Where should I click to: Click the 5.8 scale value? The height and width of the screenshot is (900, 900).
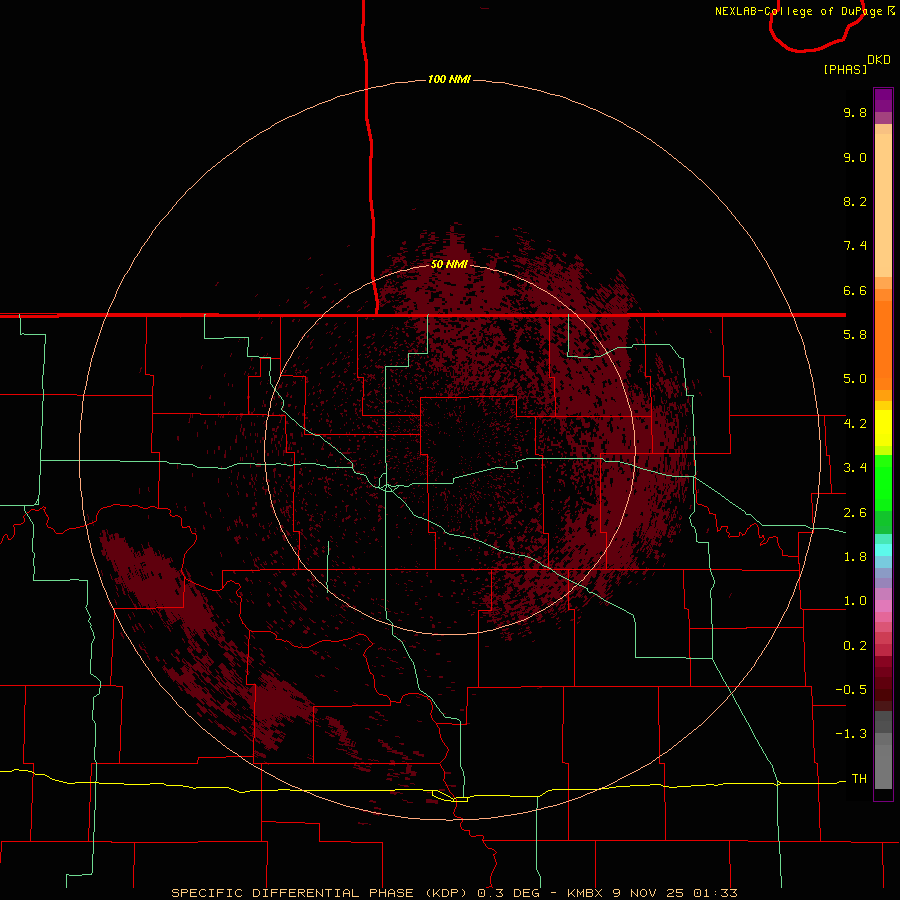click(855, 335)
